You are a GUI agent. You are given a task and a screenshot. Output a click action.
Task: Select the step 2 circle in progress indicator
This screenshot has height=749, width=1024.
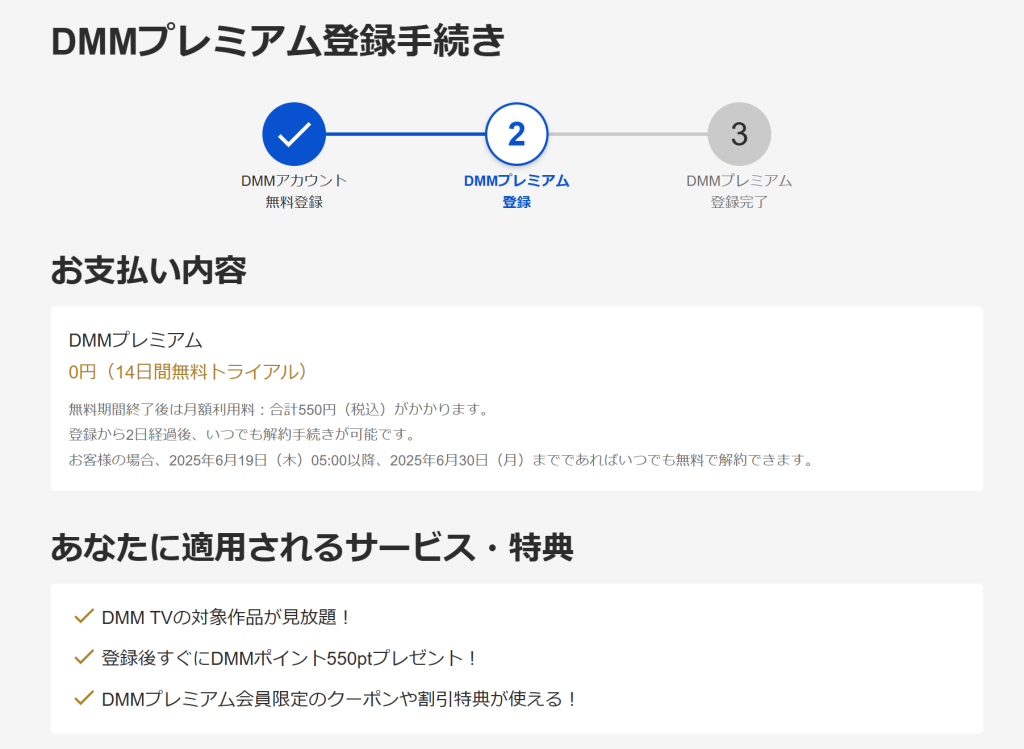click(516, 134)
